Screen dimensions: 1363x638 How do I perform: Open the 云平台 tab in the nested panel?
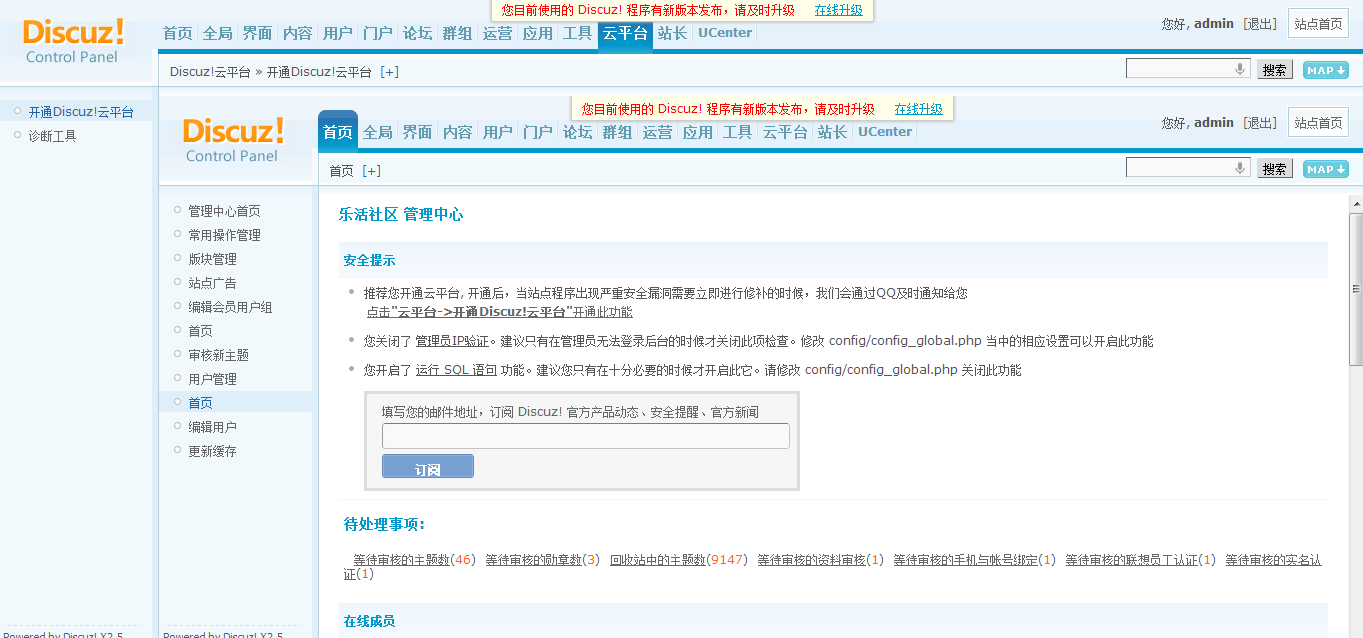point(785,132)
